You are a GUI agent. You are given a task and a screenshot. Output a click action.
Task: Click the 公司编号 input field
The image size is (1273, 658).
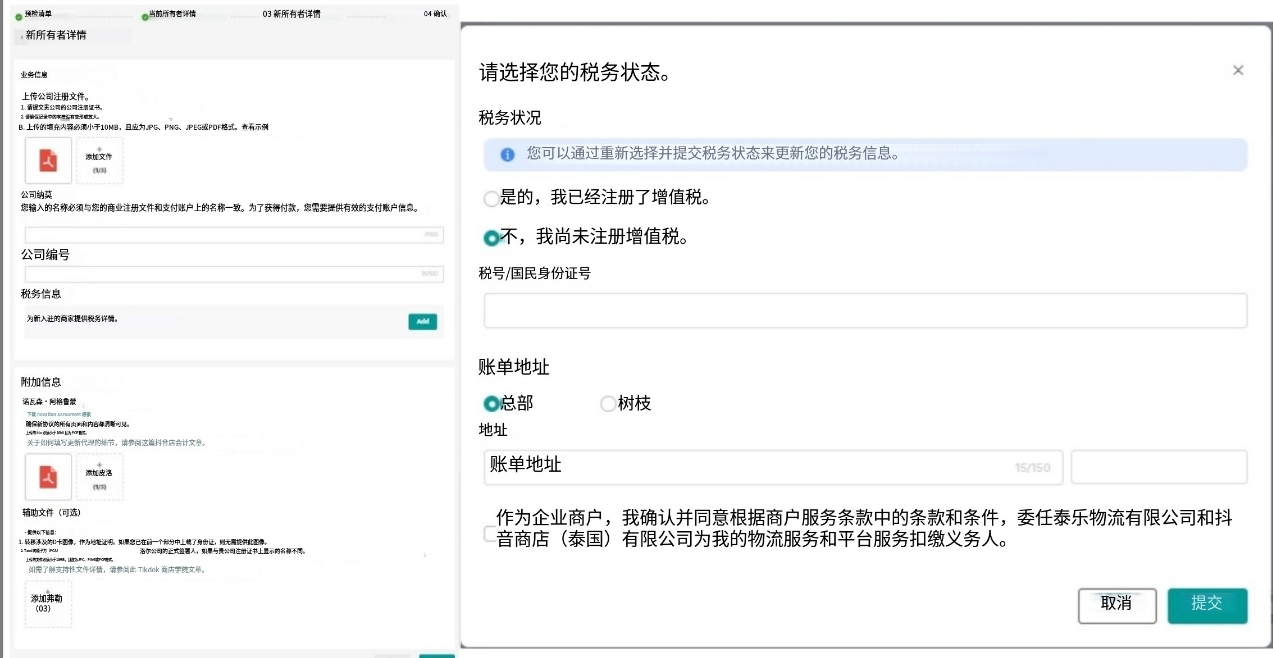(234, 273)
